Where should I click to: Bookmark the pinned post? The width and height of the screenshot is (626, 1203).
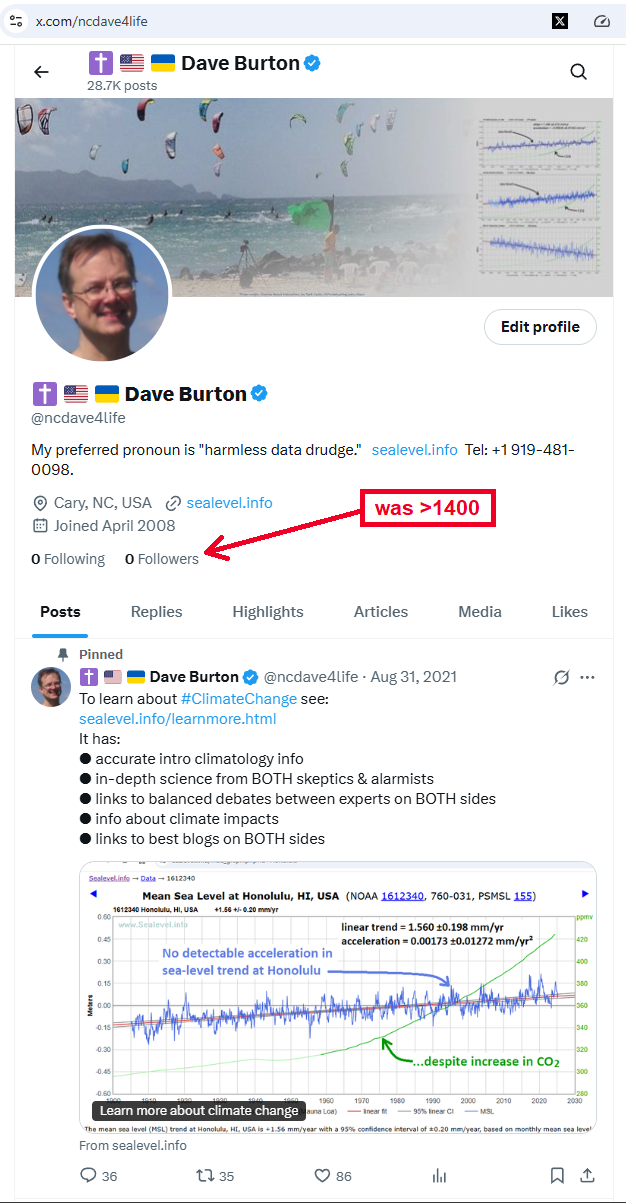[558, 1175]
